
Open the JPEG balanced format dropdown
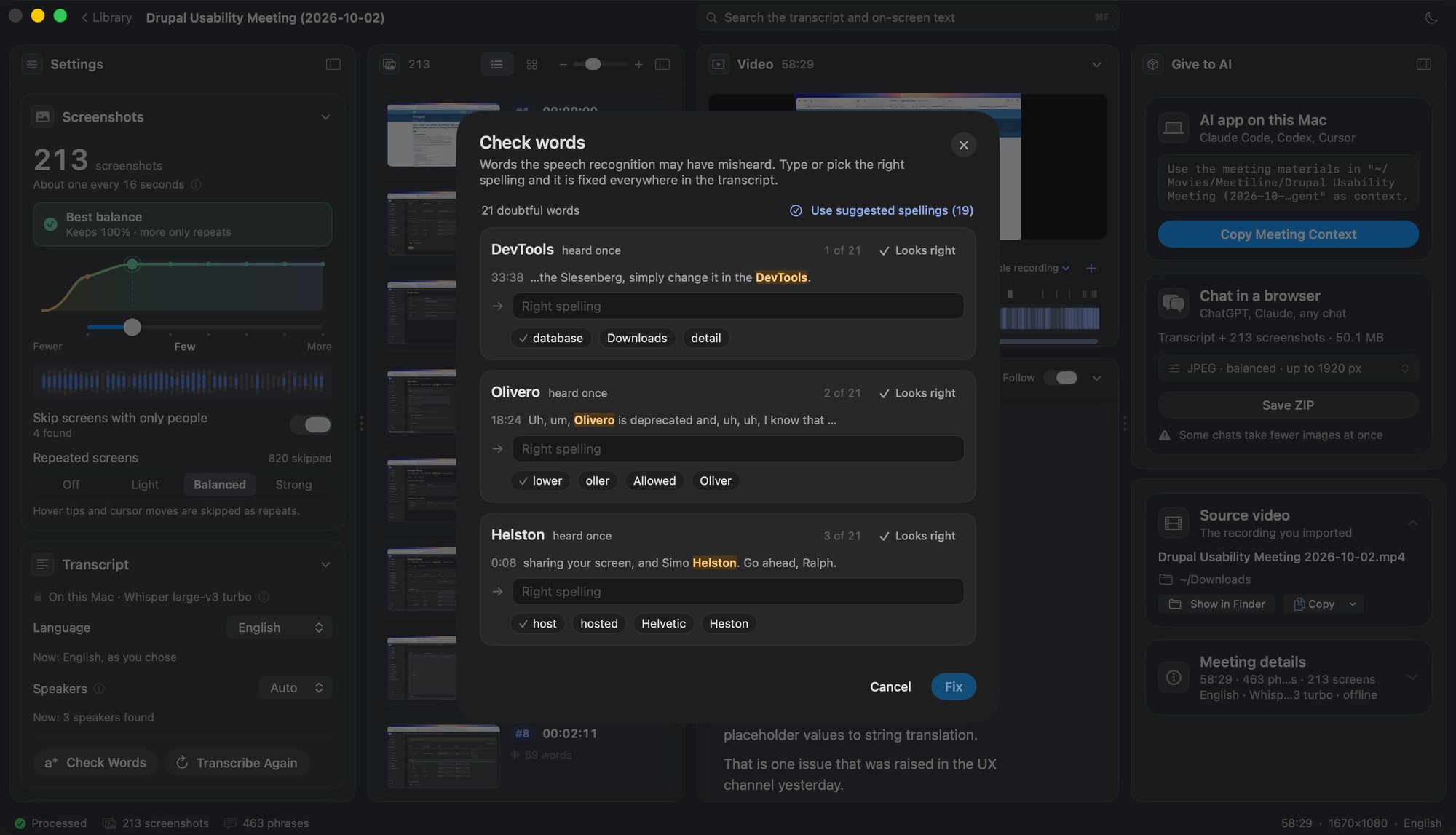(1288, 368)
